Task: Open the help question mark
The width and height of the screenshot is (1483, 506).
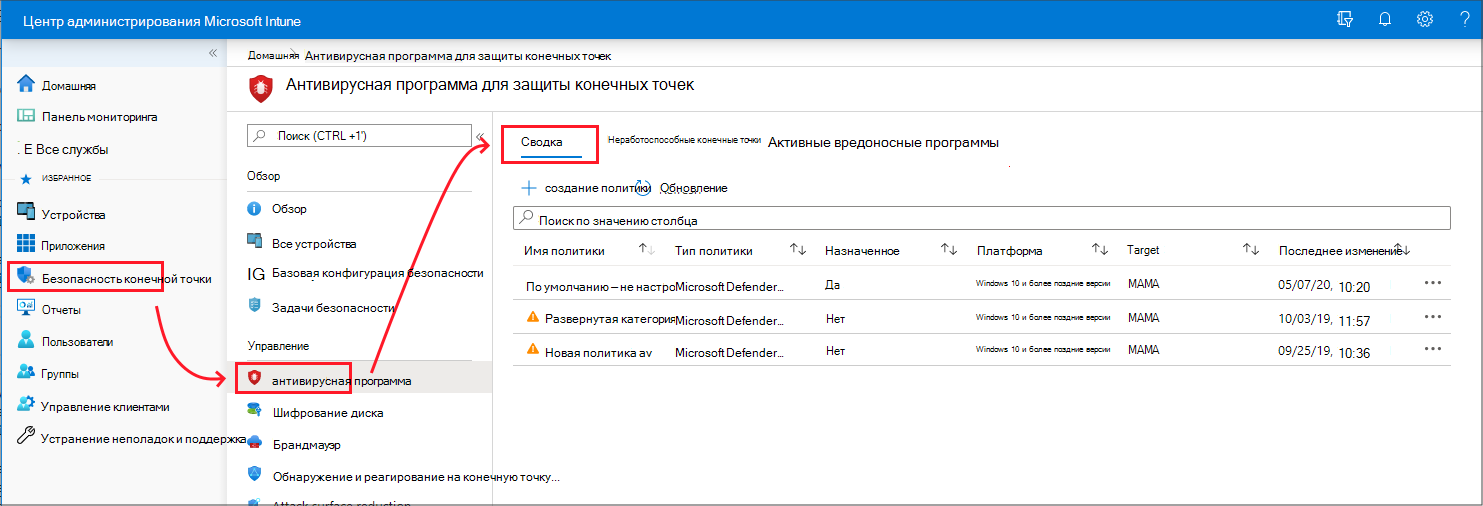Action: pyautogui.click(x=1464, y=20)
